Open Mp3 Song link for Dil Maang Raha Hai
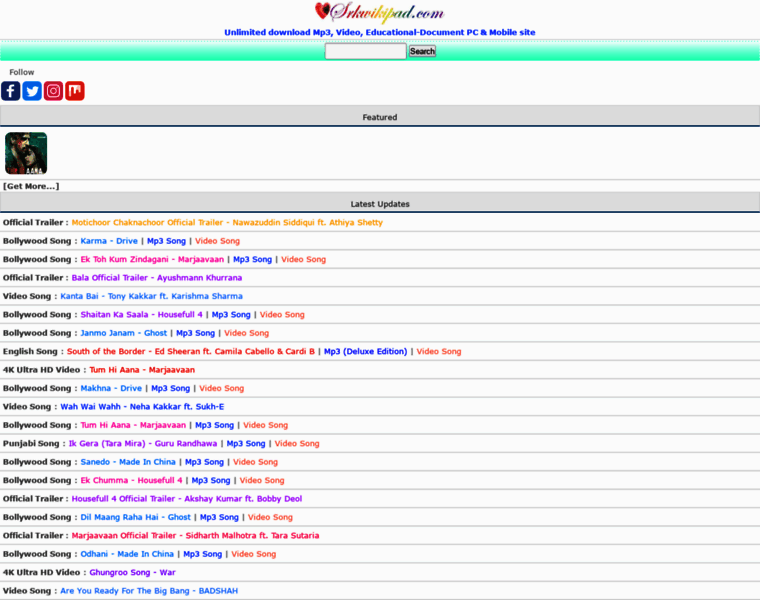 point(219,517)
